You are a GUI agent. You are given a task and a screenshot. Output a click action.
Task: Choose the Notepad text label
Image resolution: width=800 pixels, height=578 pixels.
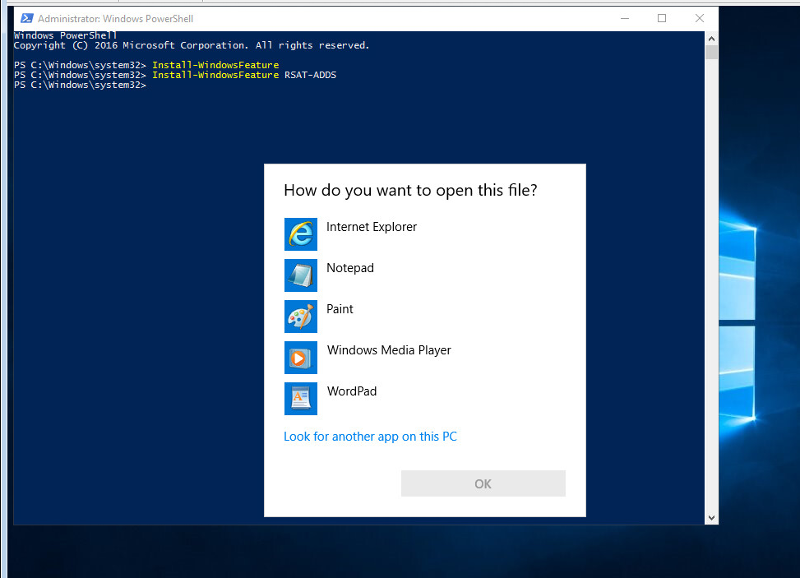(349, 268)
